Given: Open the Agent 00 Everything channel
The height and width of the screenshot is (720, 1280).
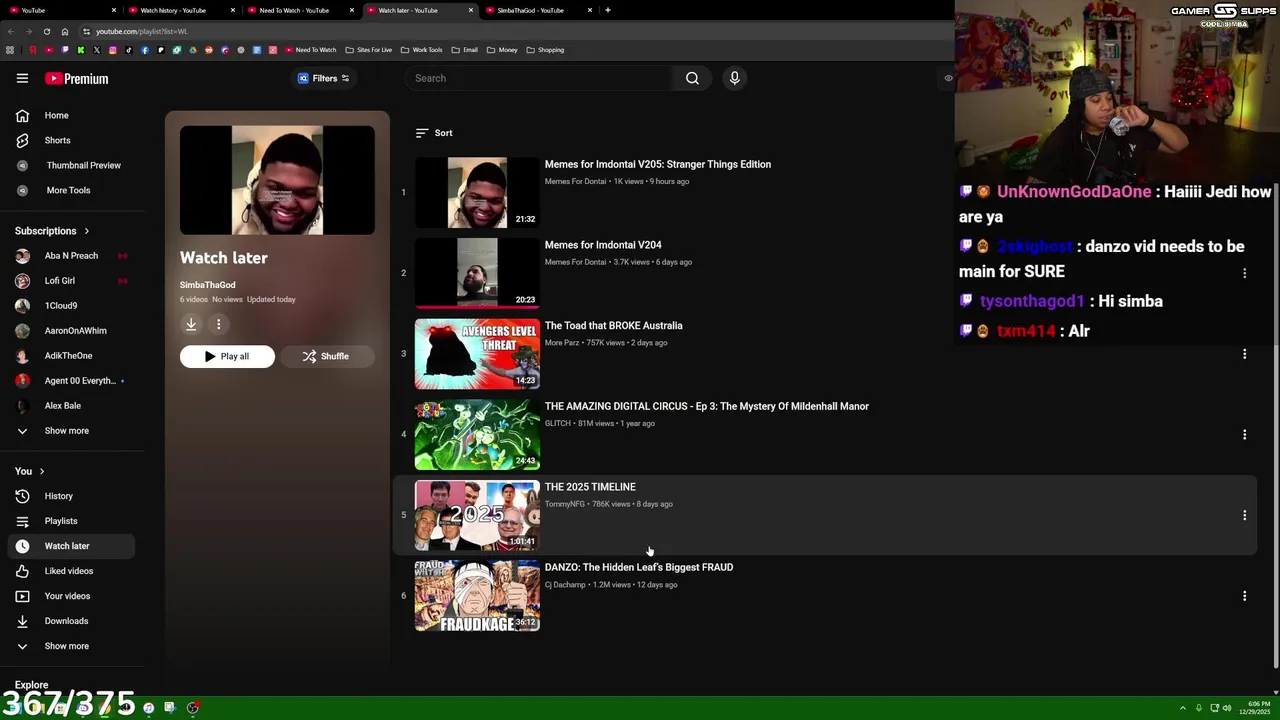Looking at the screenshot, I should [x=70, y=380].
